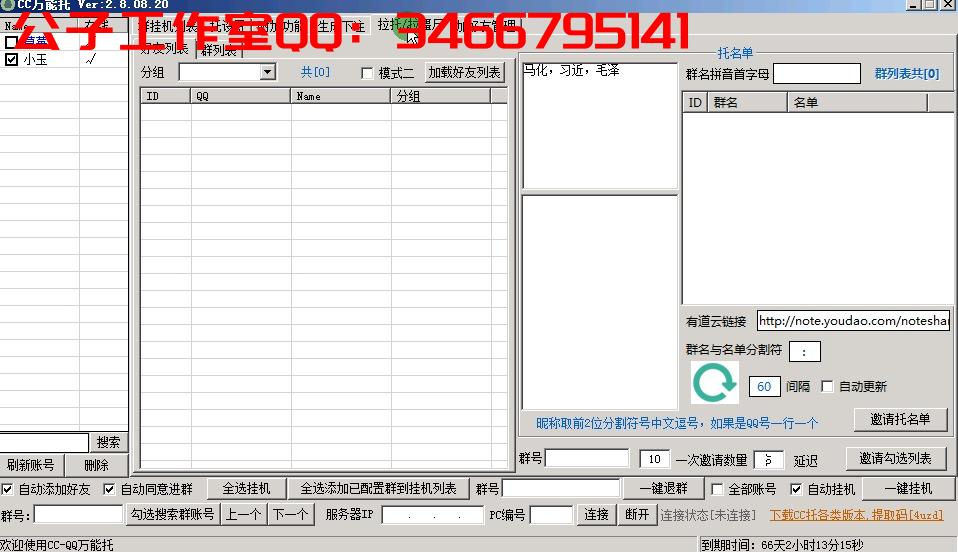Viewport: 958px width, 552px height.
Task: Click the 一键挂机 button
Action: pyautogui.click(x=909, y=488)
